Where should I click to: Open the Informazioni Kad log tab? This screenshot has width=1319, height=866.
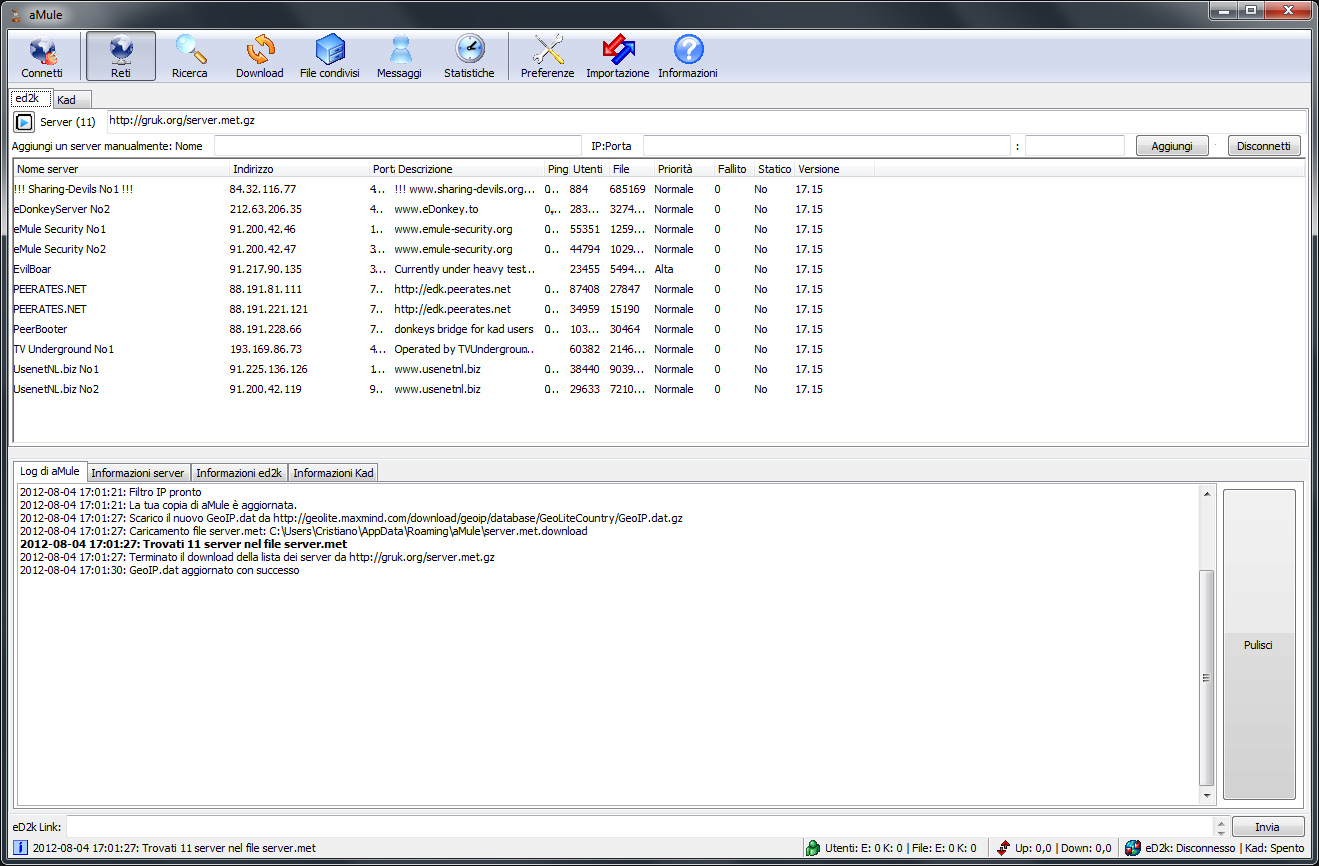click(x=334, y=473)
